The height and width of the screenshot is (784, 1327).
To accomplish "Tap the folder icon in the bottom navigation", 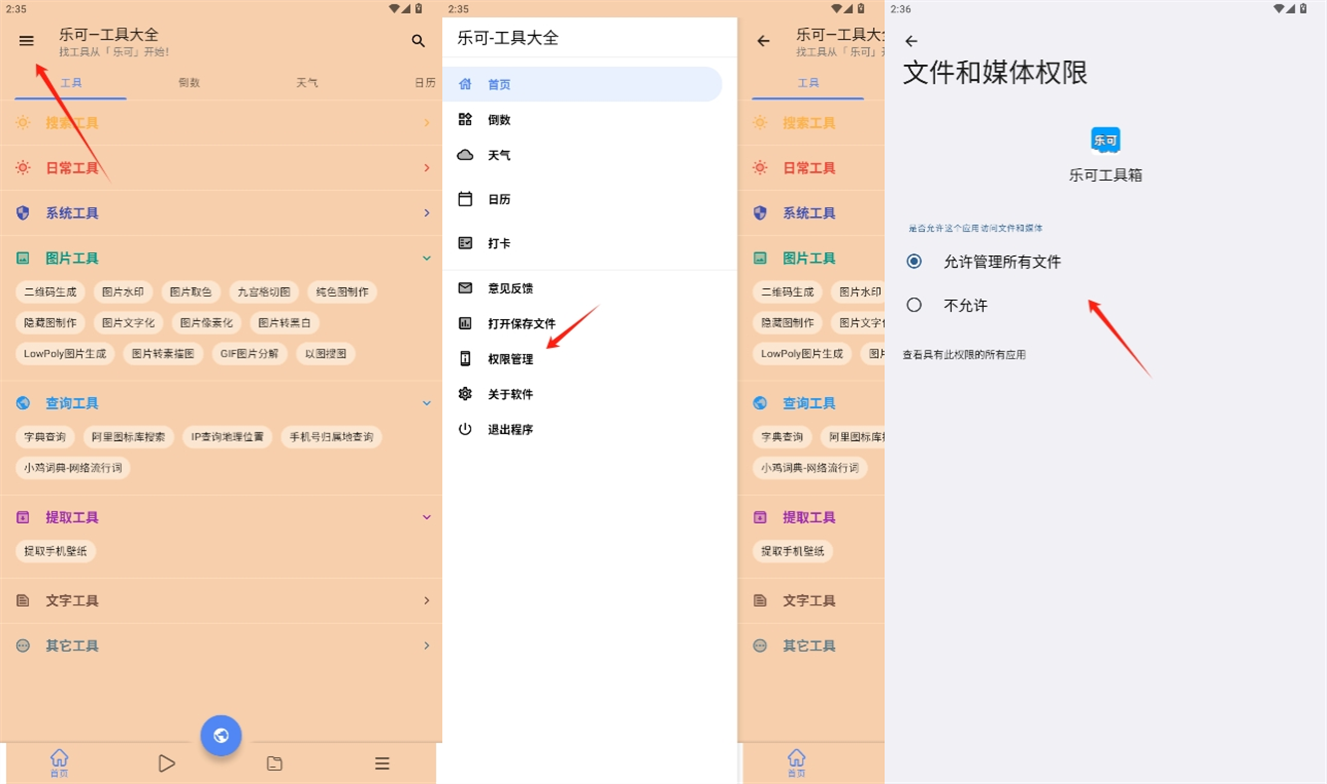I will [x=274, y=764].
